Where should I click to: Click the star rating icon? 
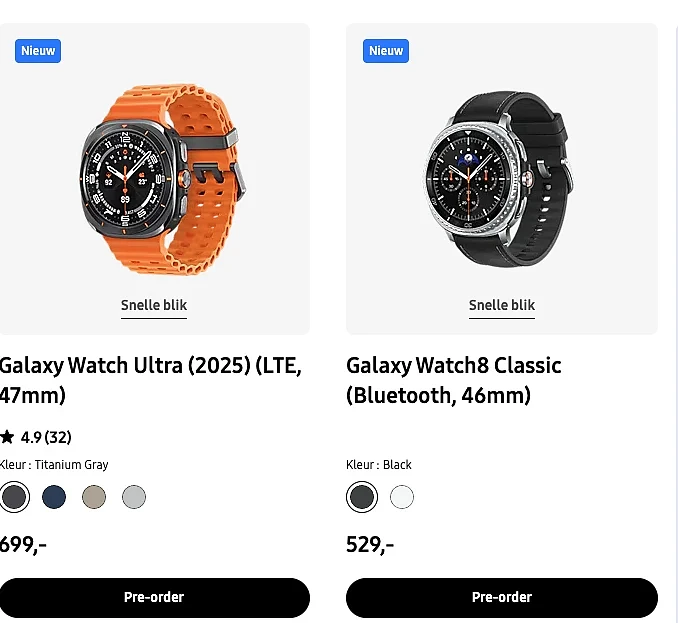coord(7,437)
